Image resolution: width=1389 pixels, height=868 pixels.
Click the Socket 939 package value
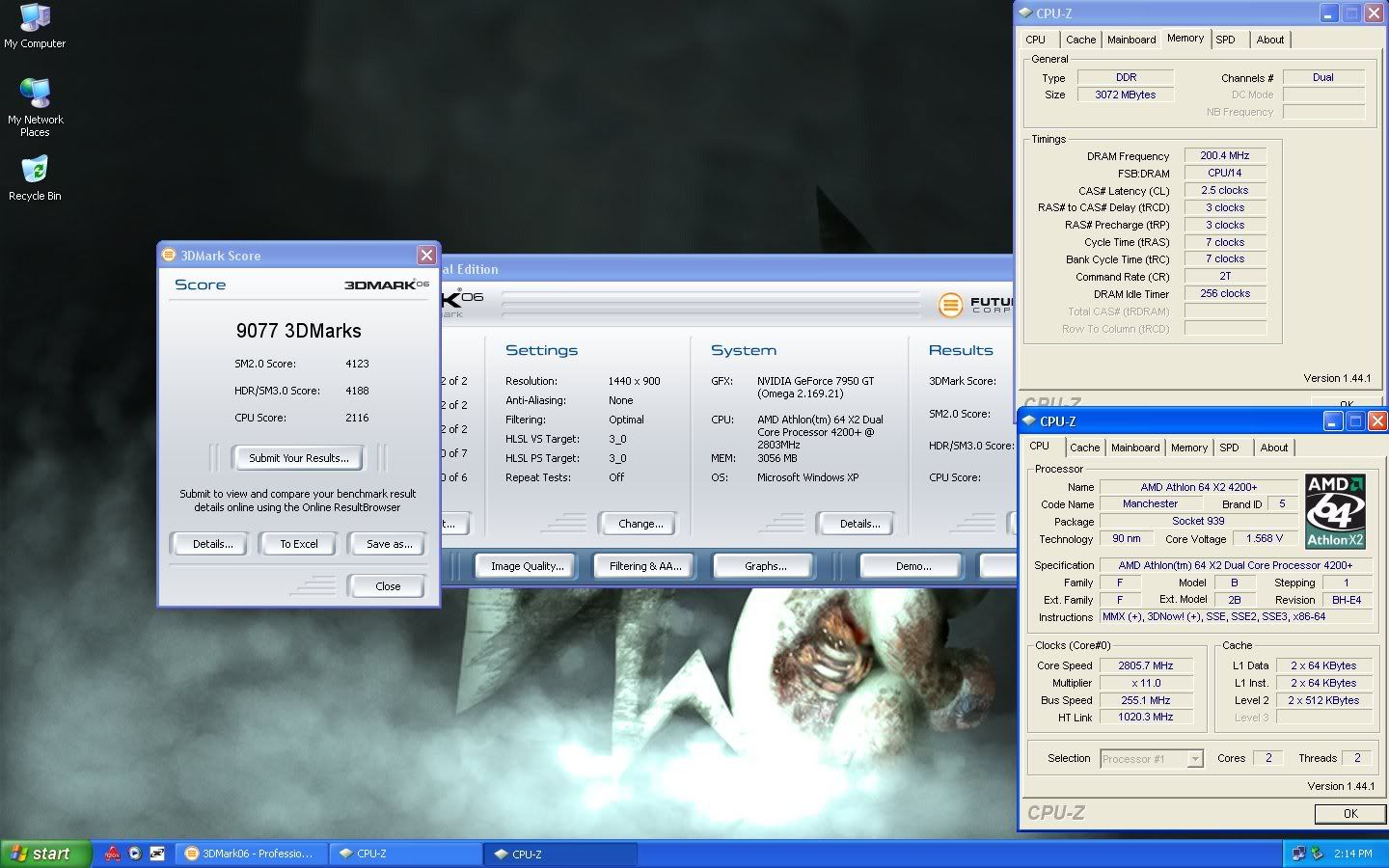pyautogui.click(x=1198, y=521)
